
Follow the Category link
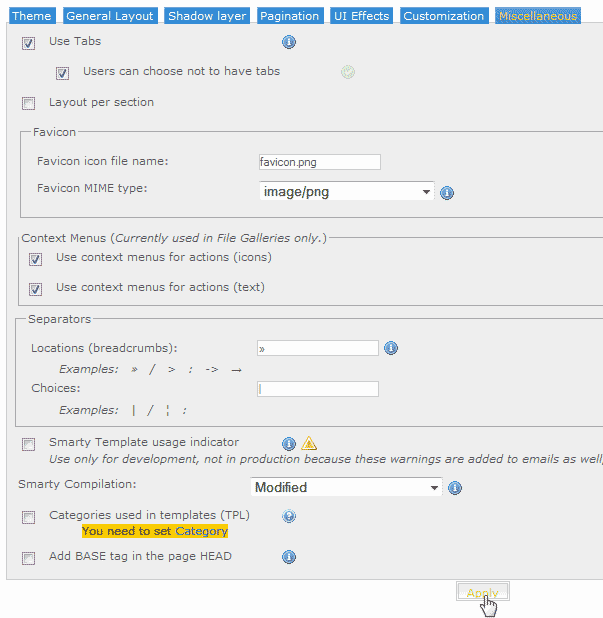coord(201,531)
